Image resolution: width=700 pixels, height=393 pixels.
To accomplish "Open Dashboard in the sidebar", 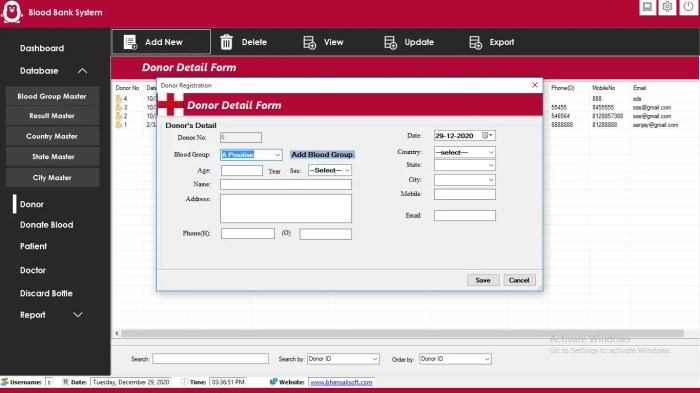I will 42,48.
